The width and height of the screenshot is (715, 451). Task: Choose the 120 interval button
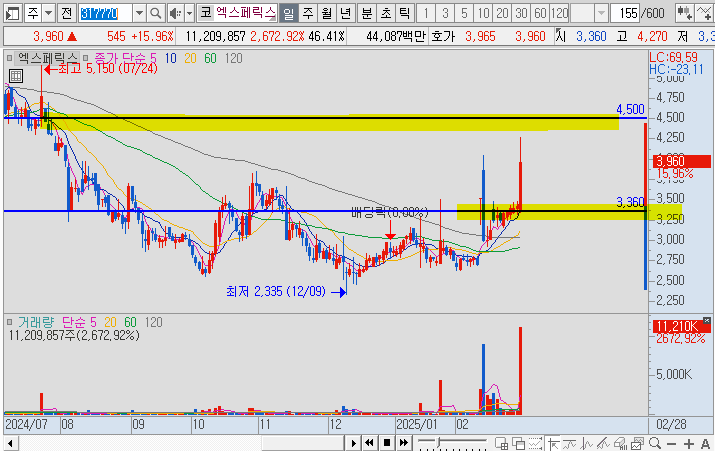click(560, 13)
